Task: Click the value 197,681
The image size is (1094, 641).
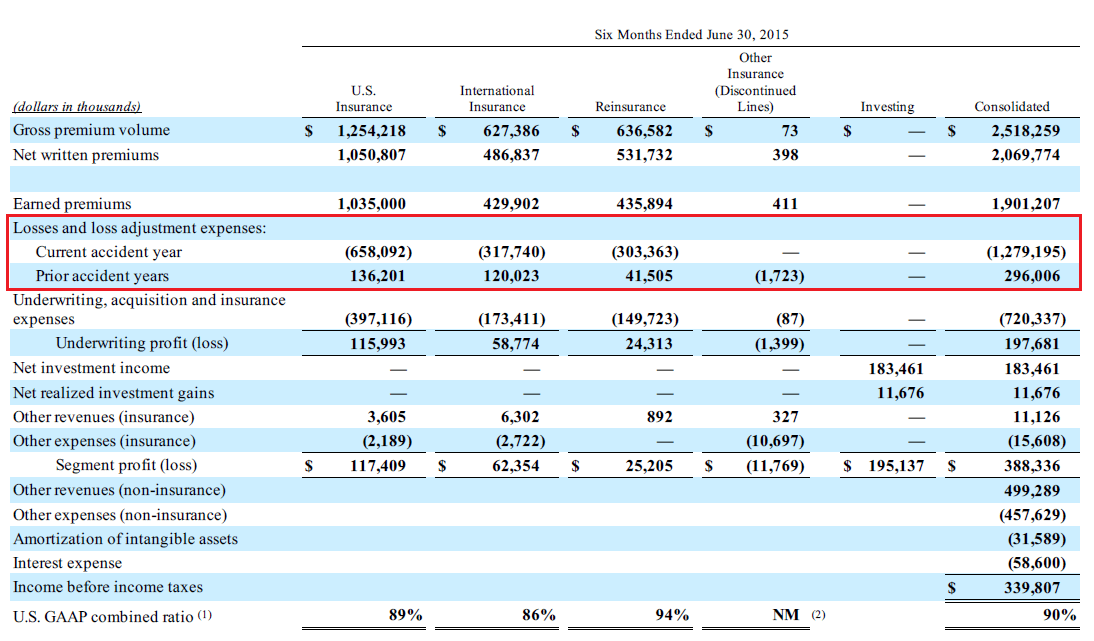Action: pyautogui.click(x=1032, y=344)
